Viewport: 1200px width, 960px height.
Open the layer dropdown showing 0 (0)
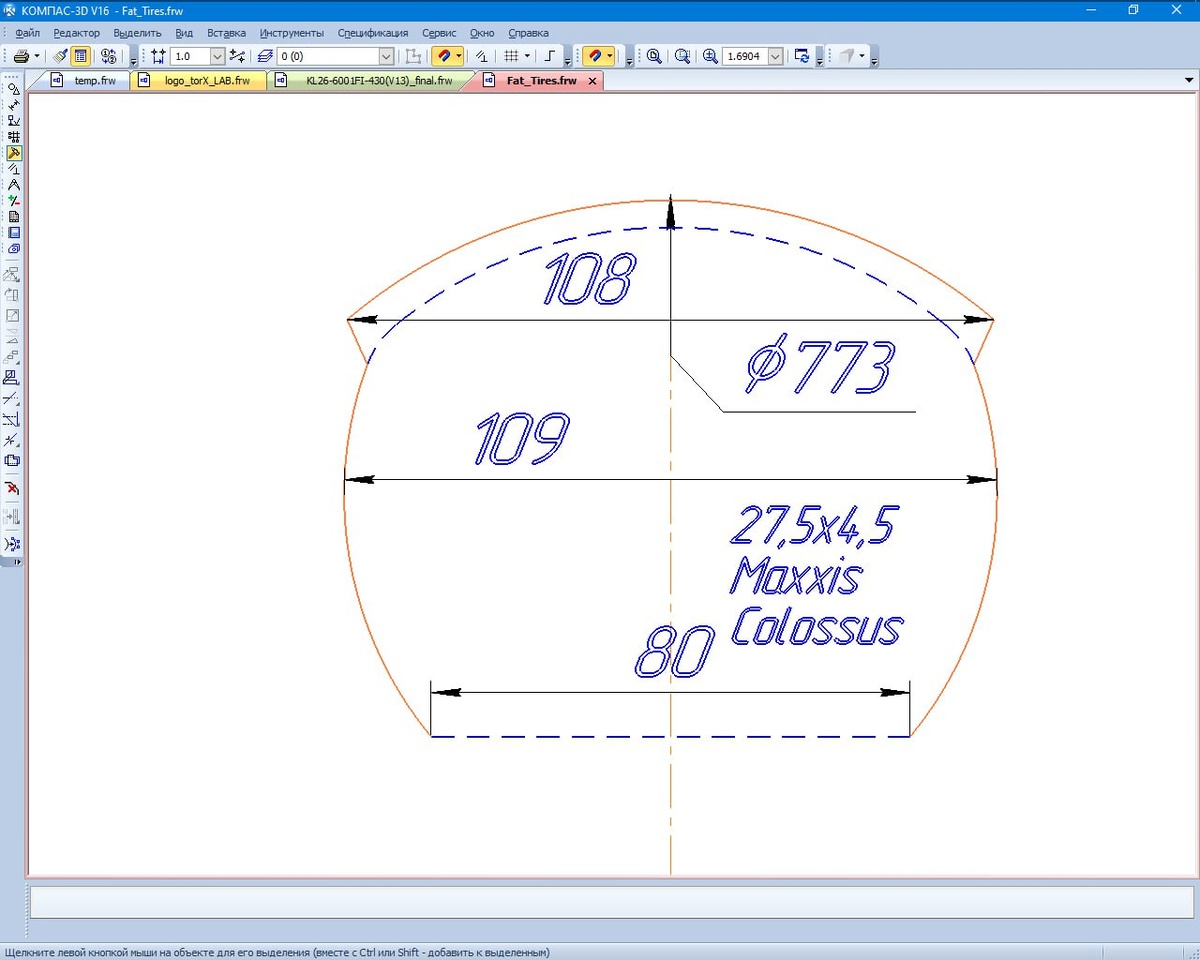pos(386,57)
